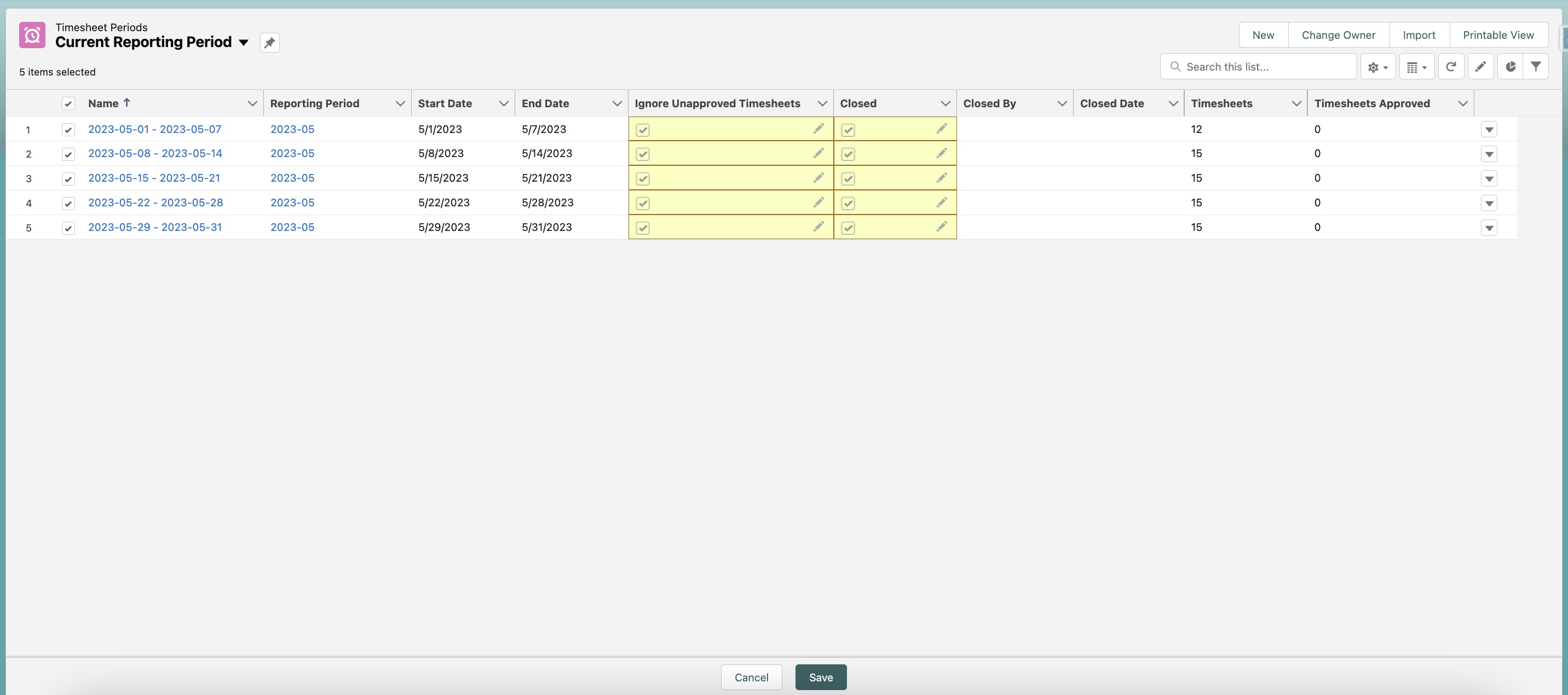This screenshot has height=695, width=1568.
Task: Refresh the list with the refresh icon
Action: point(1451,66)
